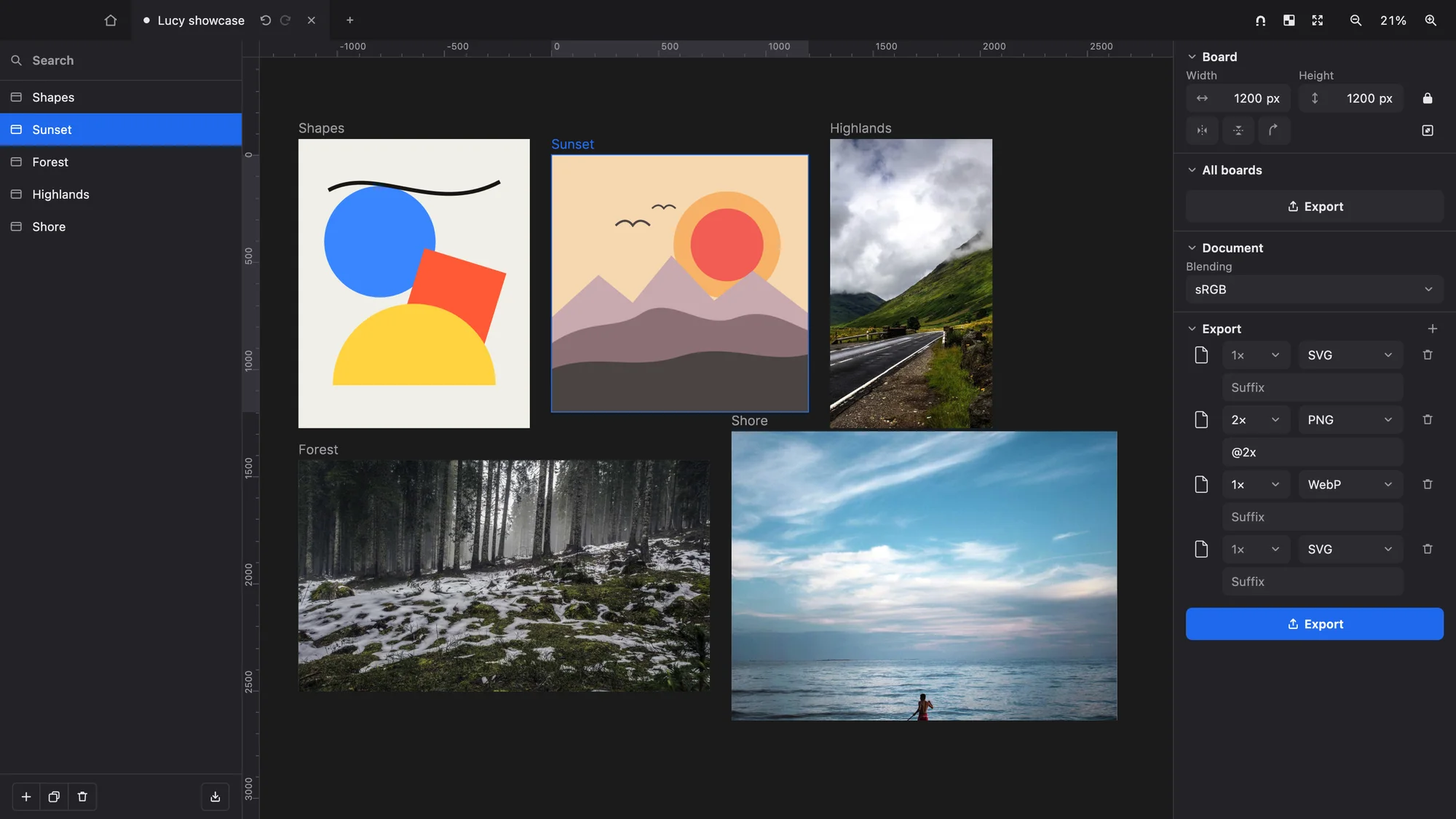Delete the PNG export preset
The height and width of the screenshot is (819, 1456).
tap(1428, 420)
